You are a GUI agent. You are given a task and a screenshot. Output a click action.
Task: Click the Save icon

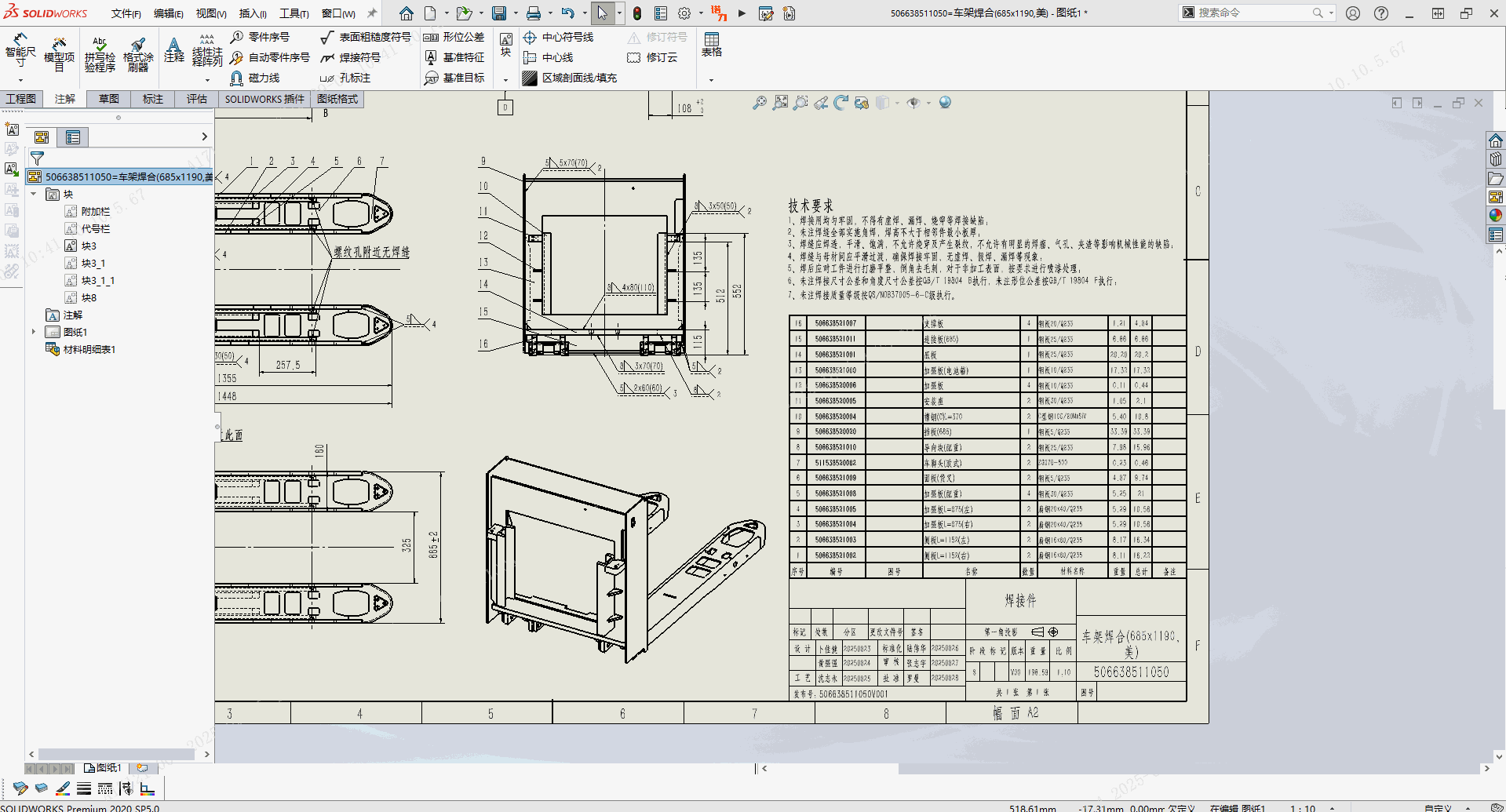click(x=499, y=13)
